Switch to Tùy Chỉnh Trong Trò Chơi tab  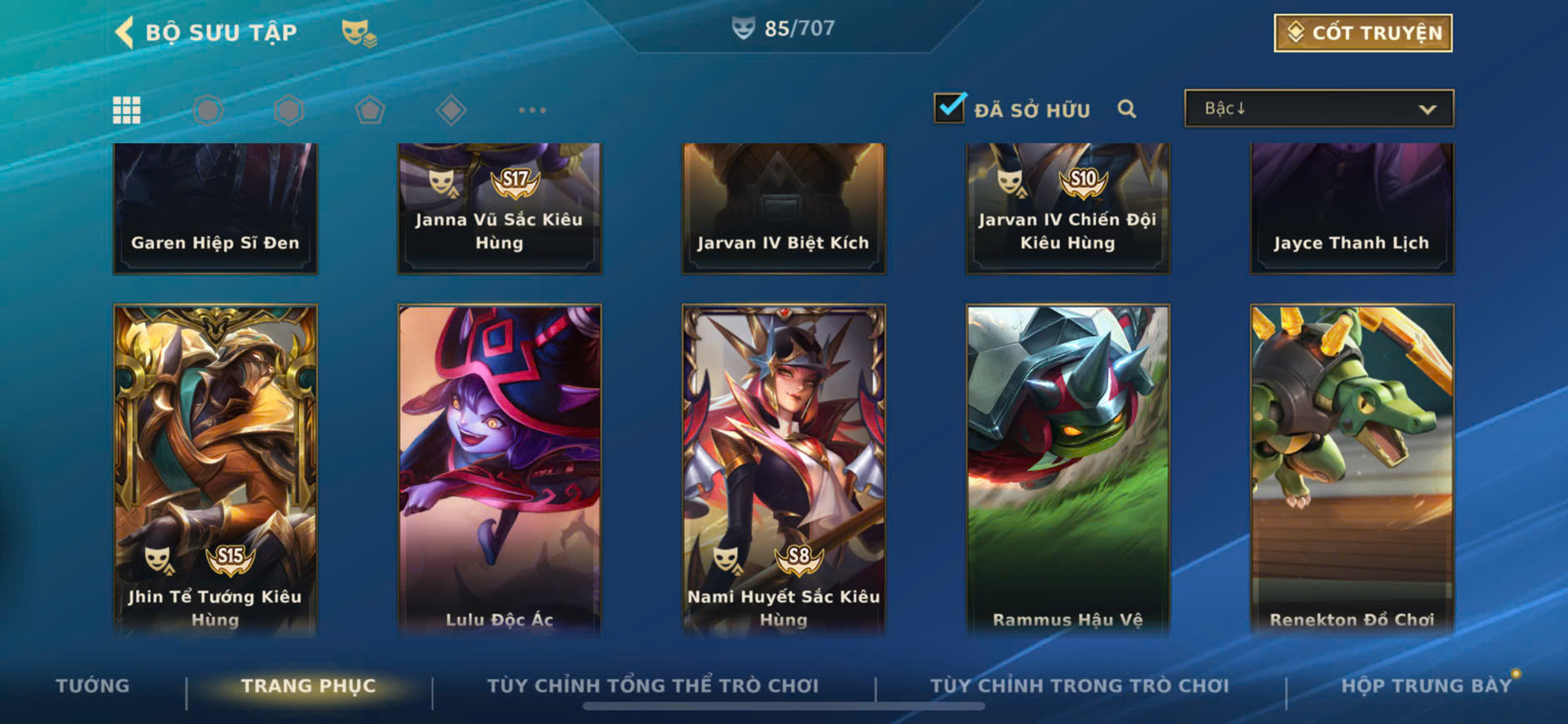pyautogui.click(x=1079, y=686)
